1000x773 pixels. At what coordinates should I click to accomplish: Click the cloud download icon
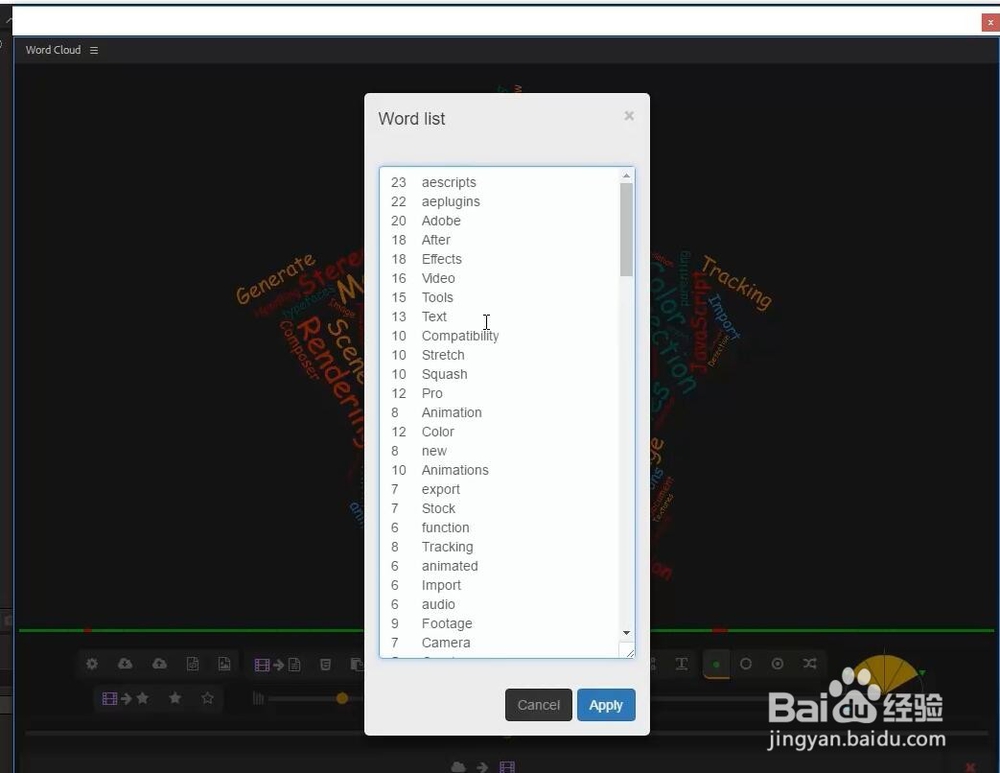pyautogui.click(x=125, y=664)
